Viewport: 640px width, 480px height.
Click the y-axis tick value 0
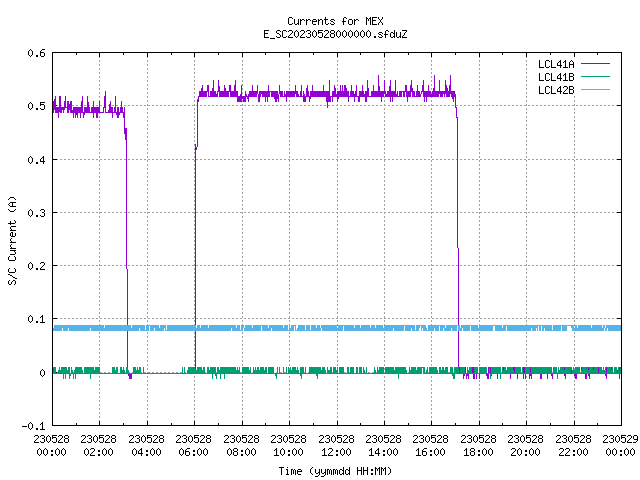click(42, 373)
